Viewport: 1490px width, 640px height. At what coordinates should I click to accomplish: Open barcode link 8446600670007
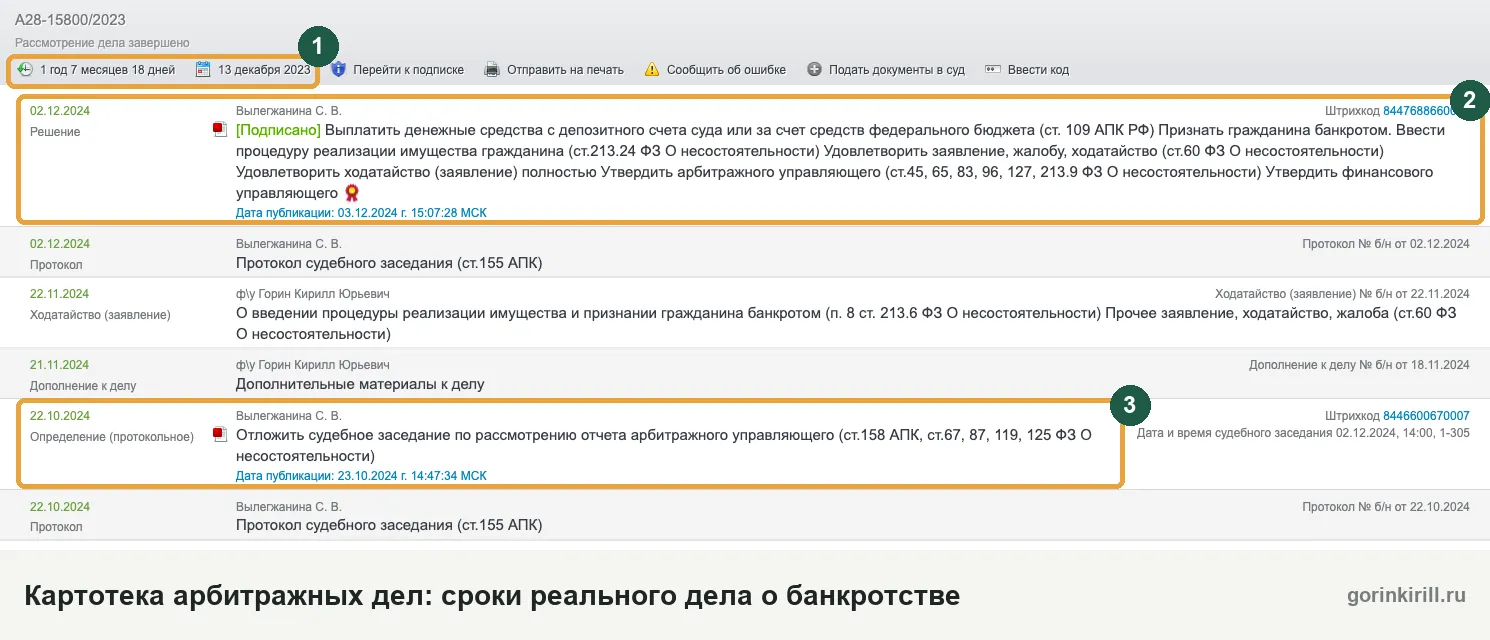(x=1426, y=416)
